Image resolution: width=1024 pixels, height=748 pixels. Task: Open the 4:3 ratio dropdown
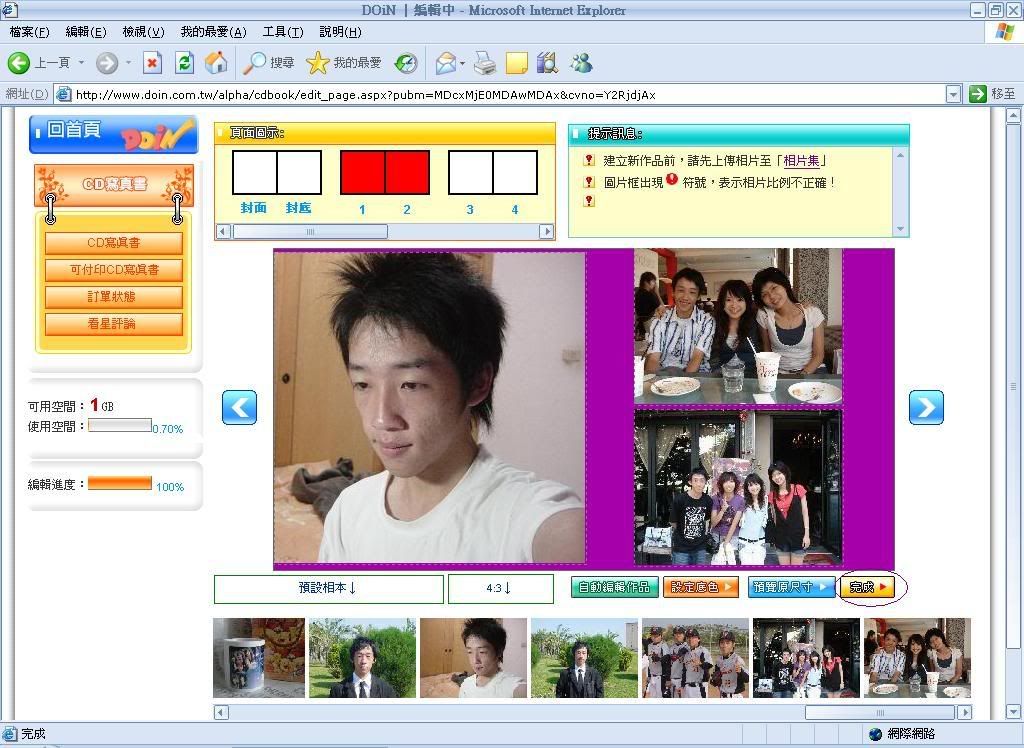pos(500,588)
